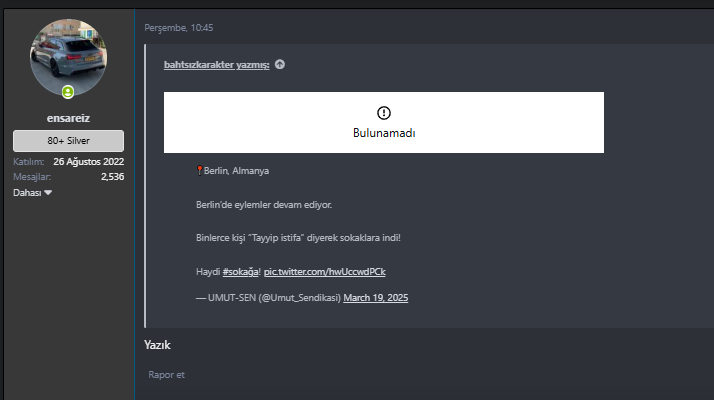Click the "Berlin'de eylemler devam ediyor" line
This screenshot has height=400, width=714.
coord(264,205)
